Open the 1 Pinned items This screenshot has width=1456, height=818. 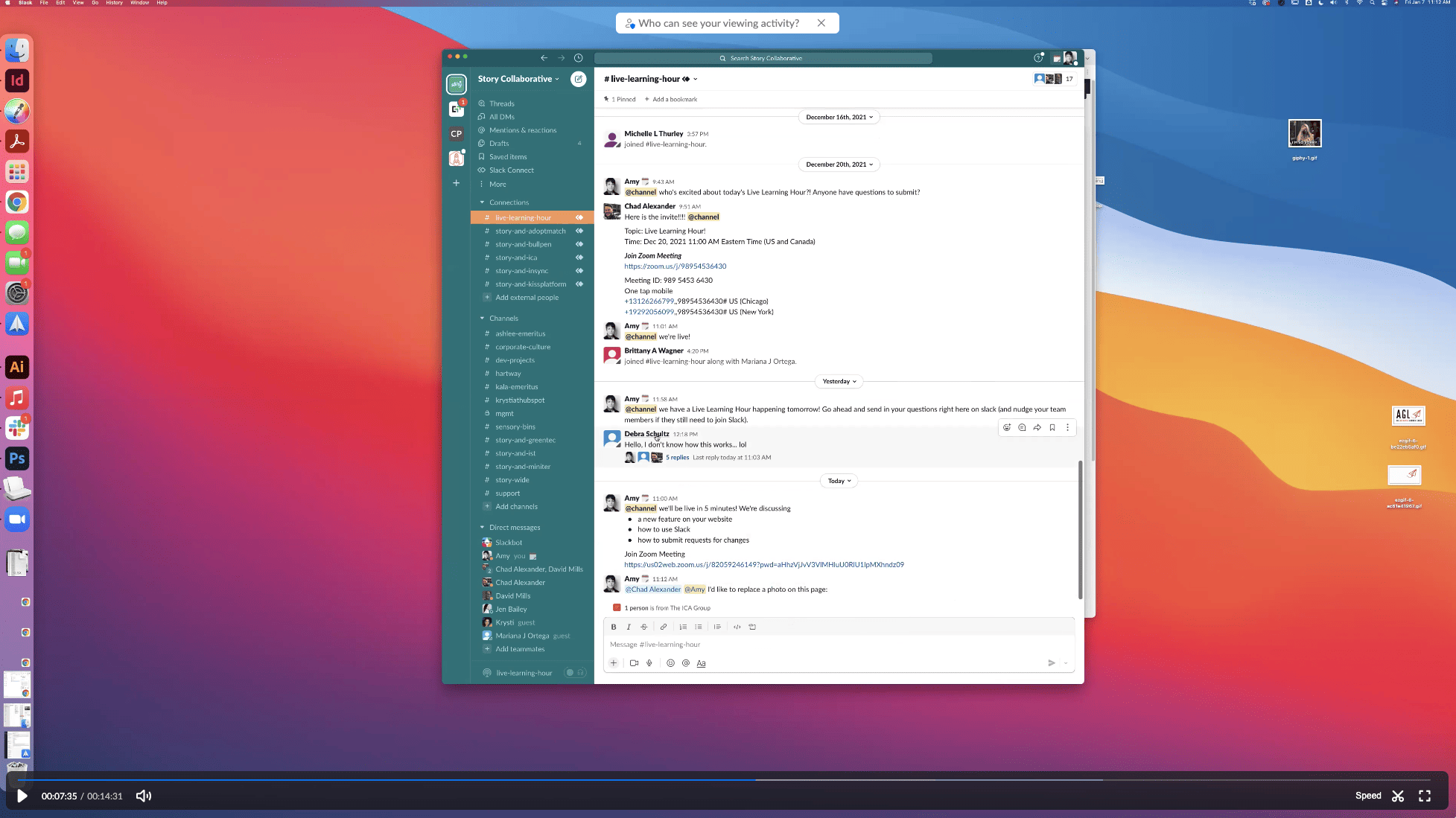pos(620,99)
